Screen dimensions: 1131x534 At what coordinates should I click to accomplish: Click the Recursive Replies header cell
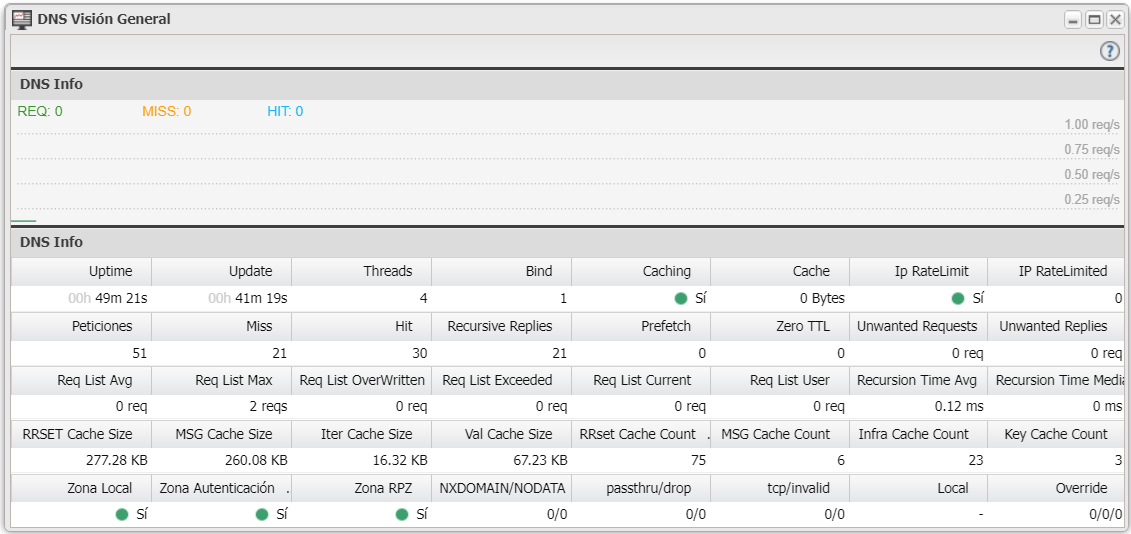point(507,326)
